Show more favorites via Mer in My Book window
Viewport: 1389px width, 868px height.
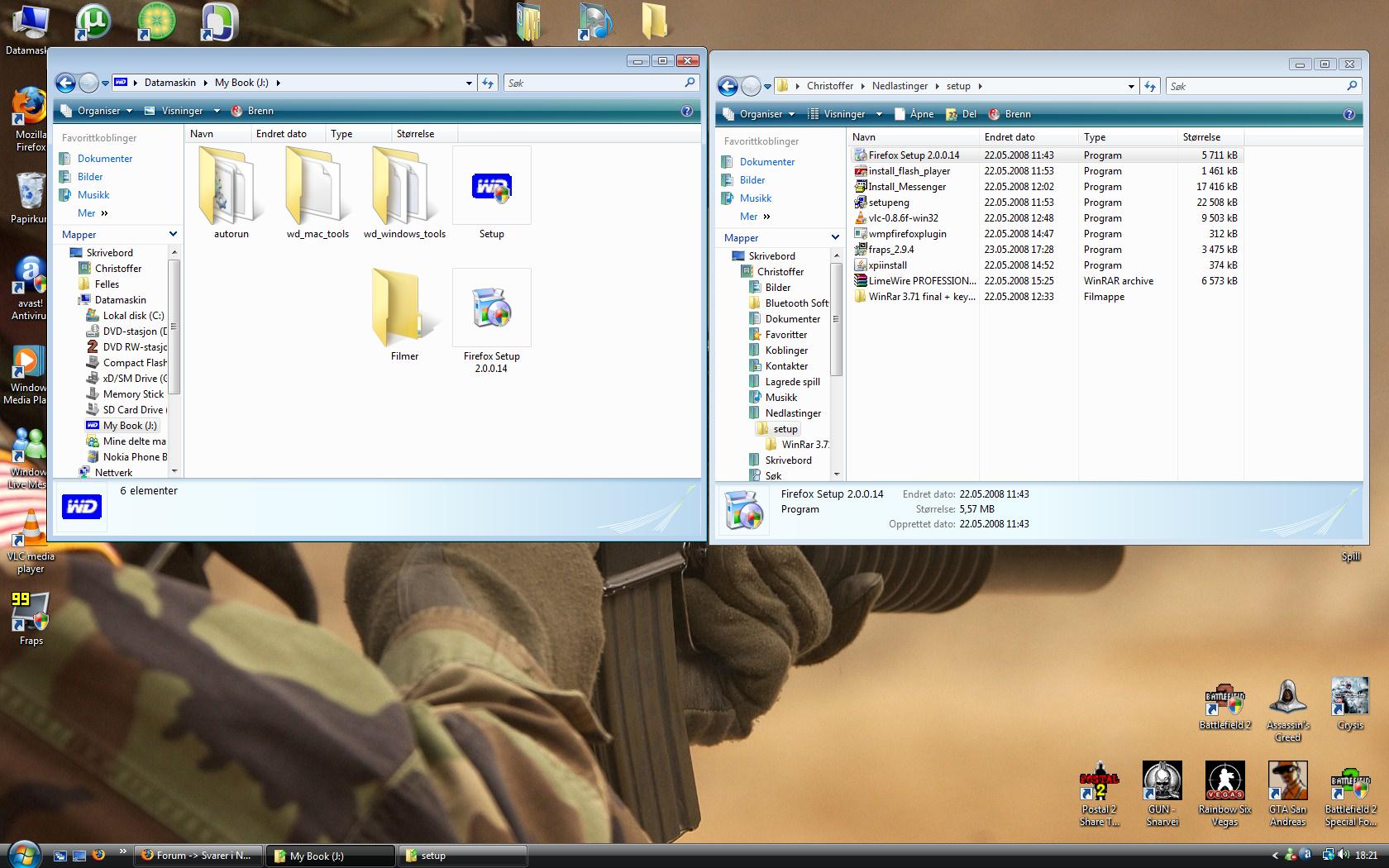pyautogui.click(x=93, y=213)
